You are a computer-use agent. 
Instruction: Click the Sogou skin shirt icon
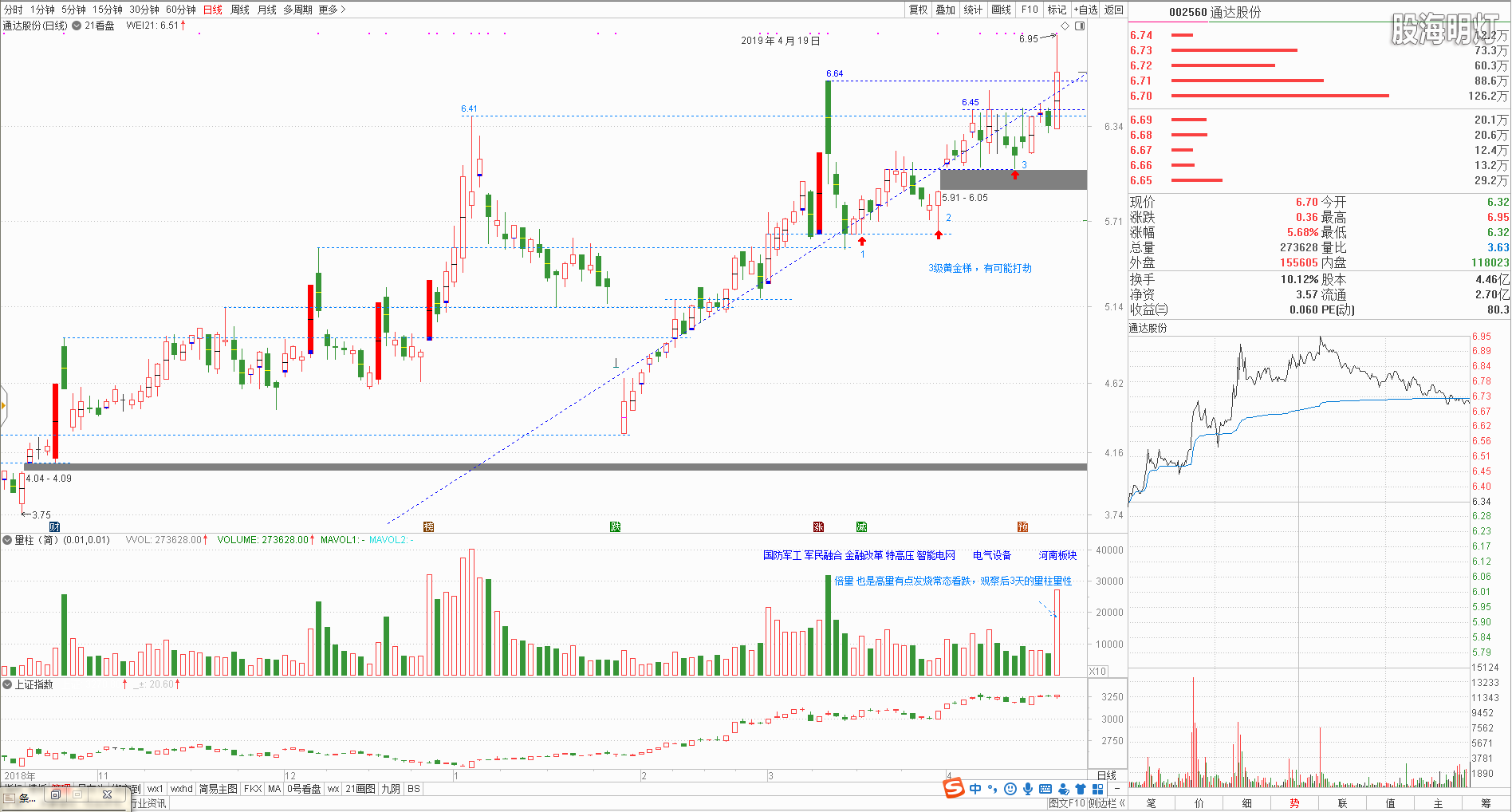[1081, 789]
